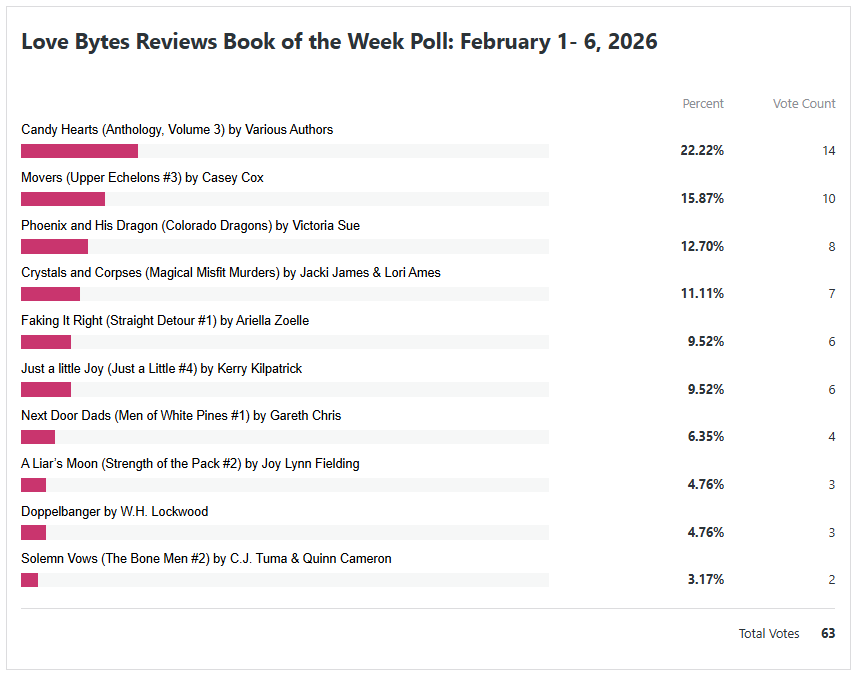Click the Movers by Casey Cox entry
858x677 pixels.
pyautogui.click(x=142, y=178)
